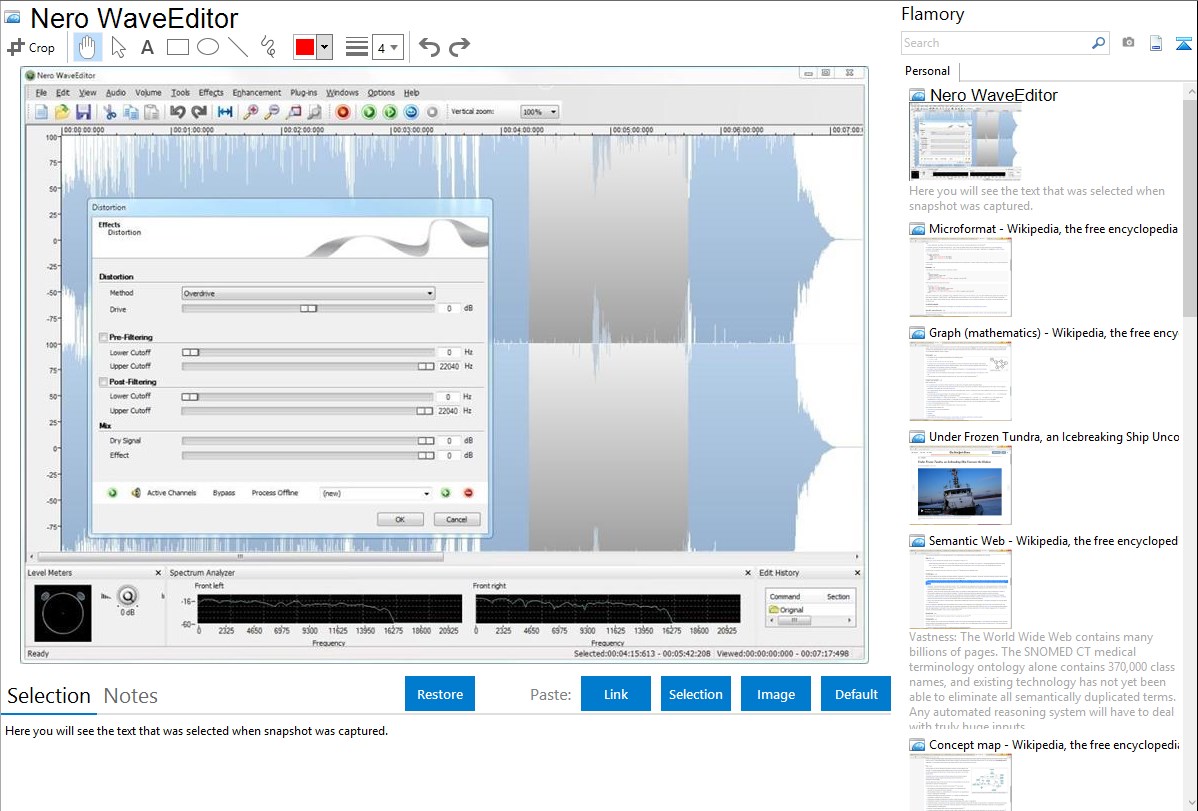Open the Tools menu in Nero WaveEditor

point(180,92)
